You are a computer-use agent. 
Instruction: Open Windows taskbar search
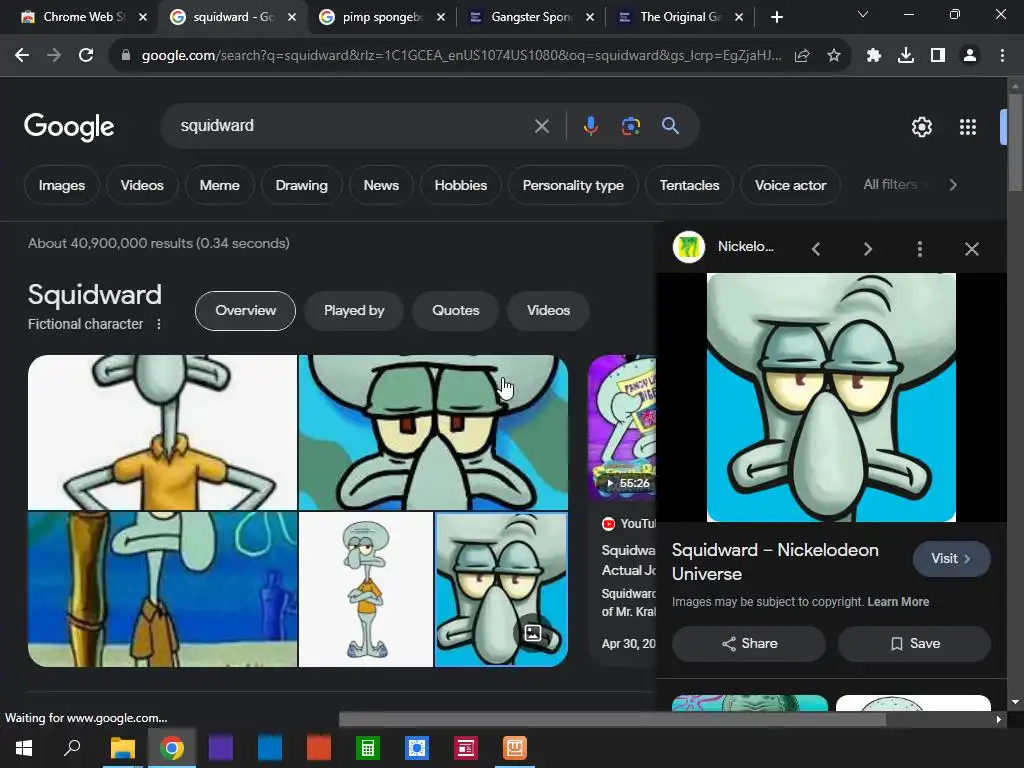point(72,748)
